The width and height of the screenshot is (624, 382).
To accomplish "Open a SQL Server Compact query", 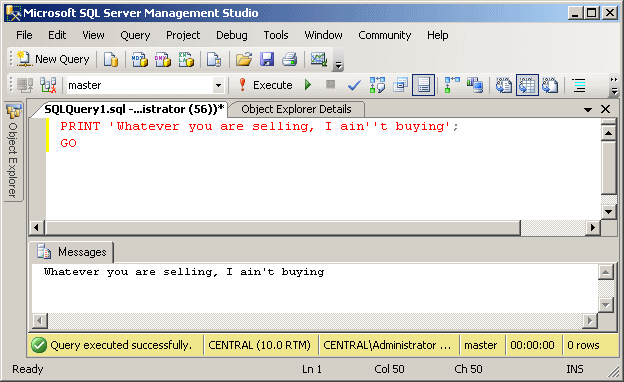I will coord(214,59).
